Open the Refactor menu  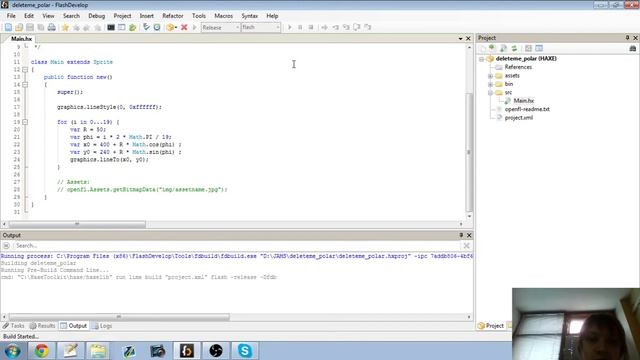coord(173,16)
